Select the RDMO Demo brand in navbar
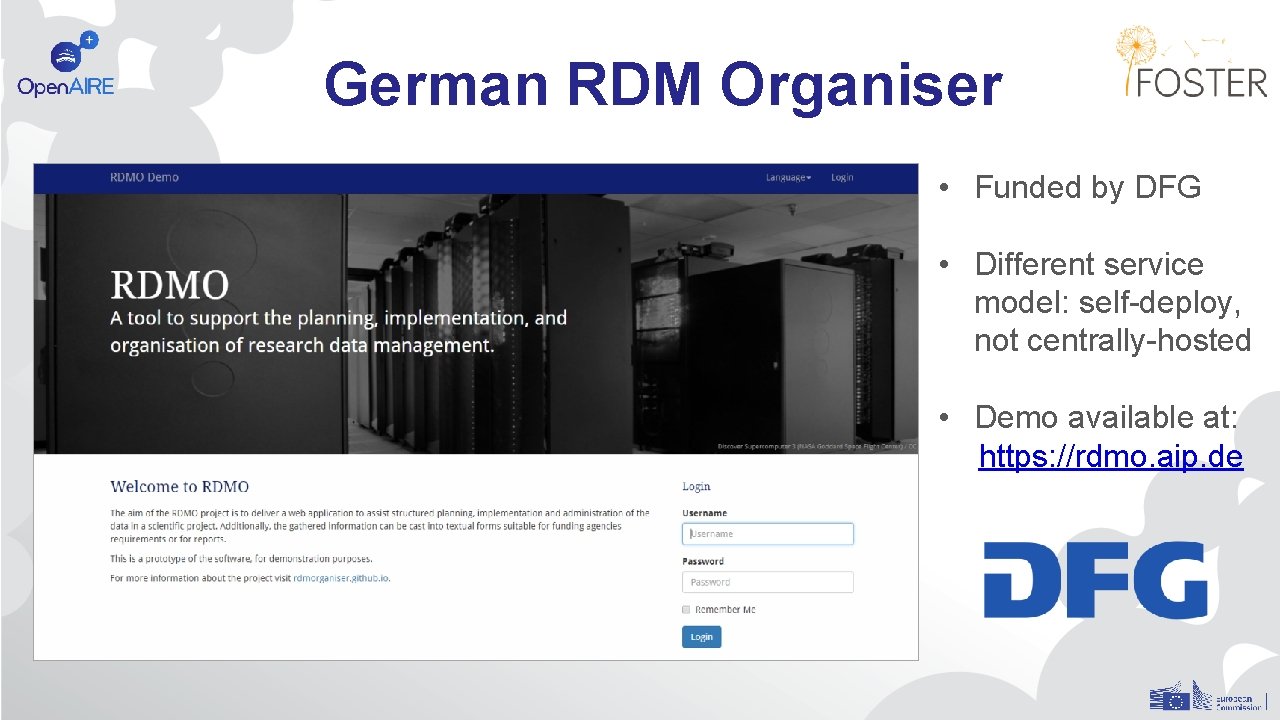The height and width of the screenshot is (720, 1280). point(143,177)
